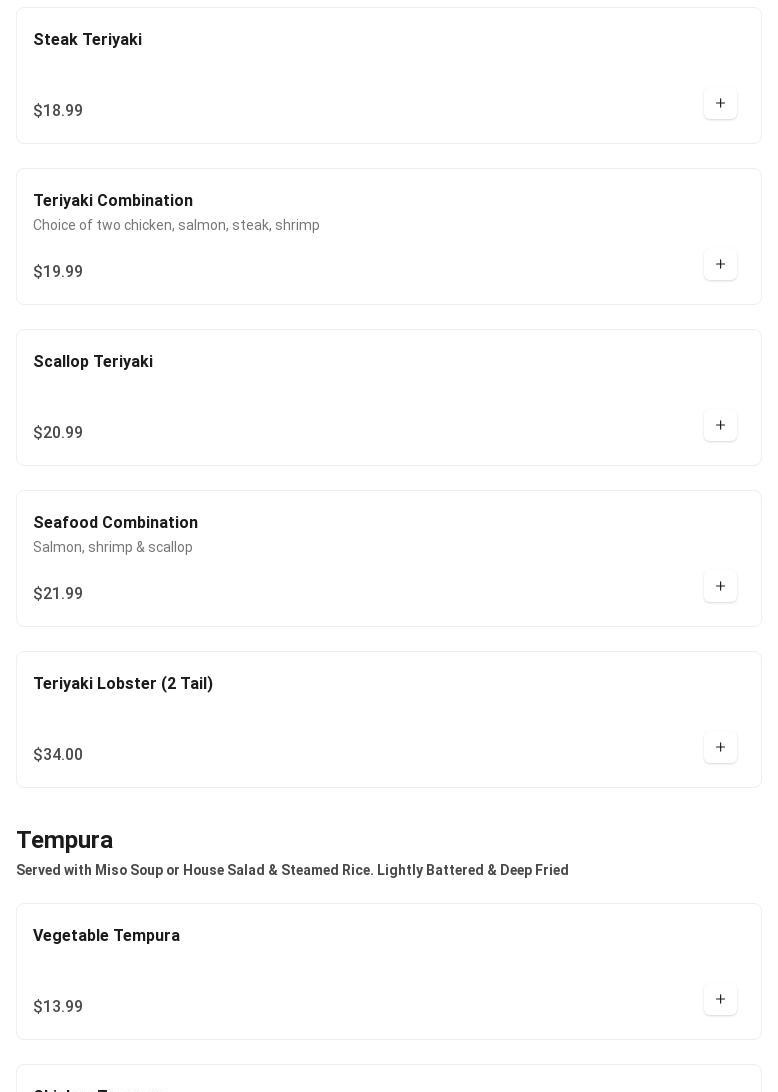View Teriyaki Lobster (2 Tail) title

pyautogui.click(x=123, y=684)
